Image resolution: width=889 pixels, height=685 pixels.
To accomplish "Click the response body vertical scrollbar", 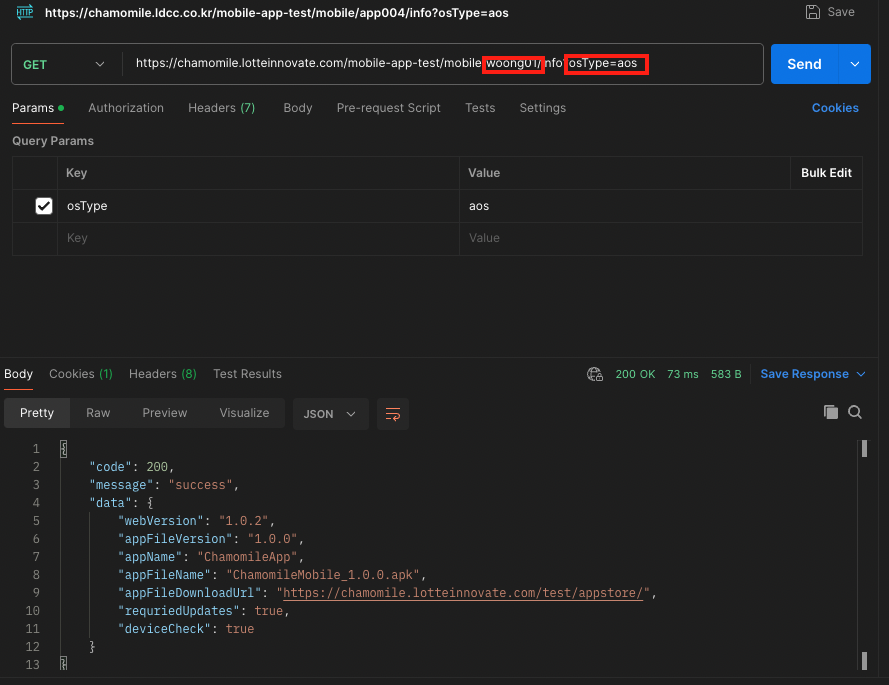I will pos(863,550).
